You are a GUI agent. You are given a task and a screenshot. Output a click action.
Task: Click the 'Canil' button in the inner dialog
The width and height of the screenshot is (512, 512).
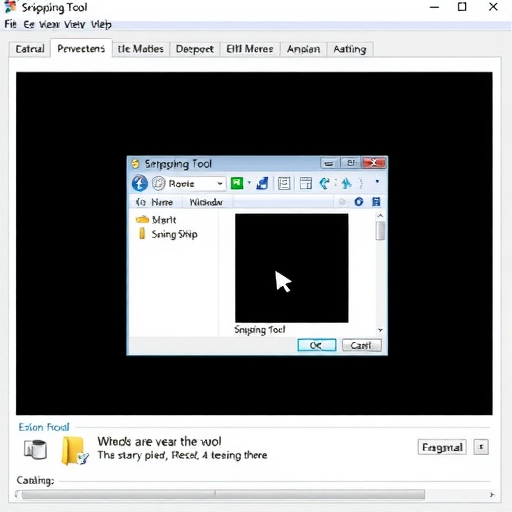[362, 345]
